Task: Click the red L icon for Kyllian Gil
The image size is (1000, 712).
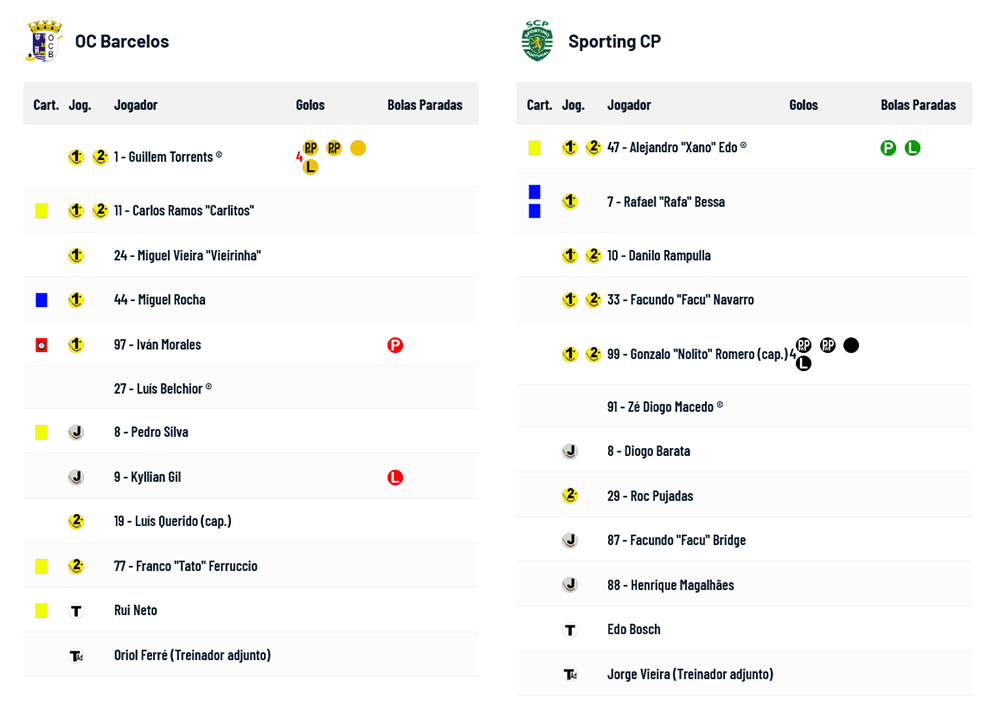Action: [395, 478]
